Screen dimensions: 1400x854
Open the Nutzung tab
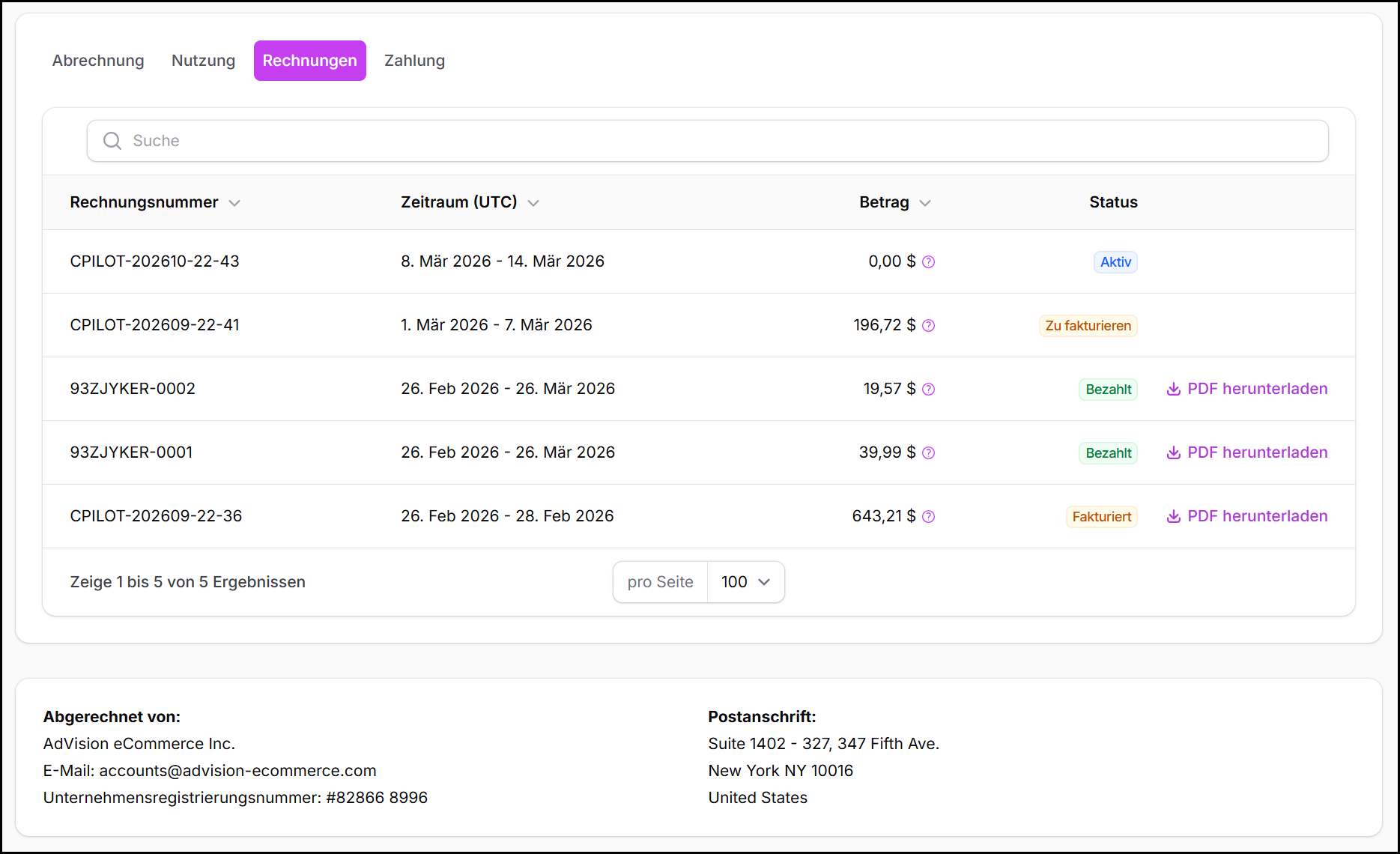tap(203, 61)
